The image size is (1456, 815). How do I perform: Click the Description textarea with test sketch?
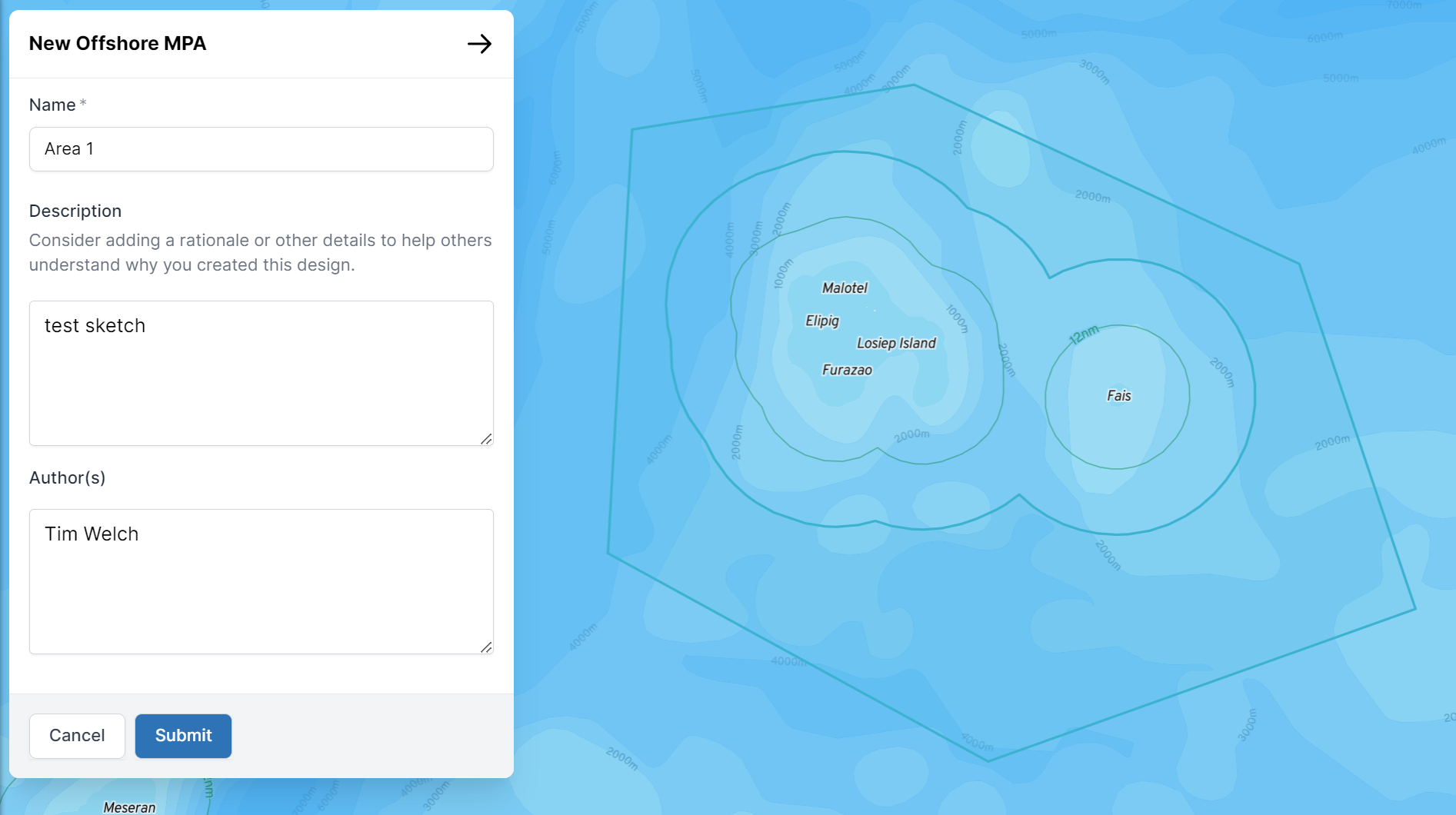point(262,373)
